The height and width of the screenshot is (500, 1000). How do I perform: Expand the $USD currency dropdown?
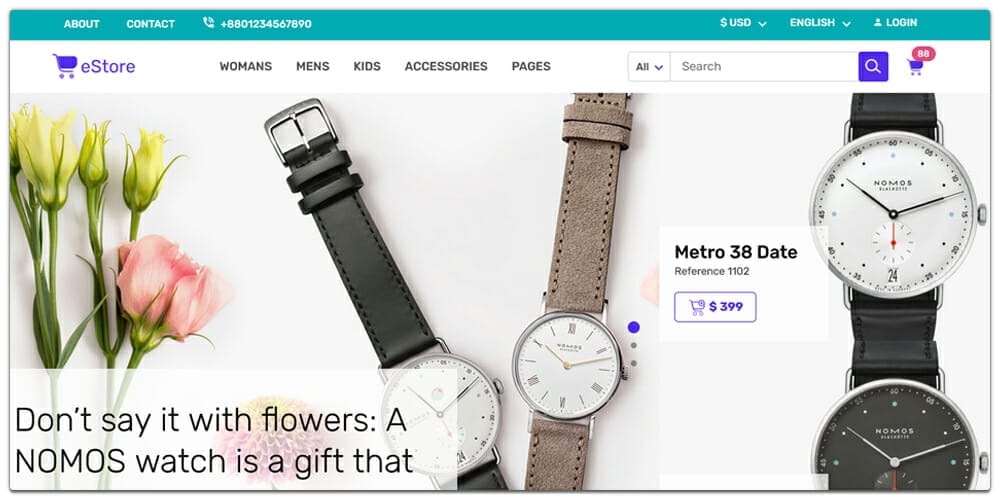743,23
